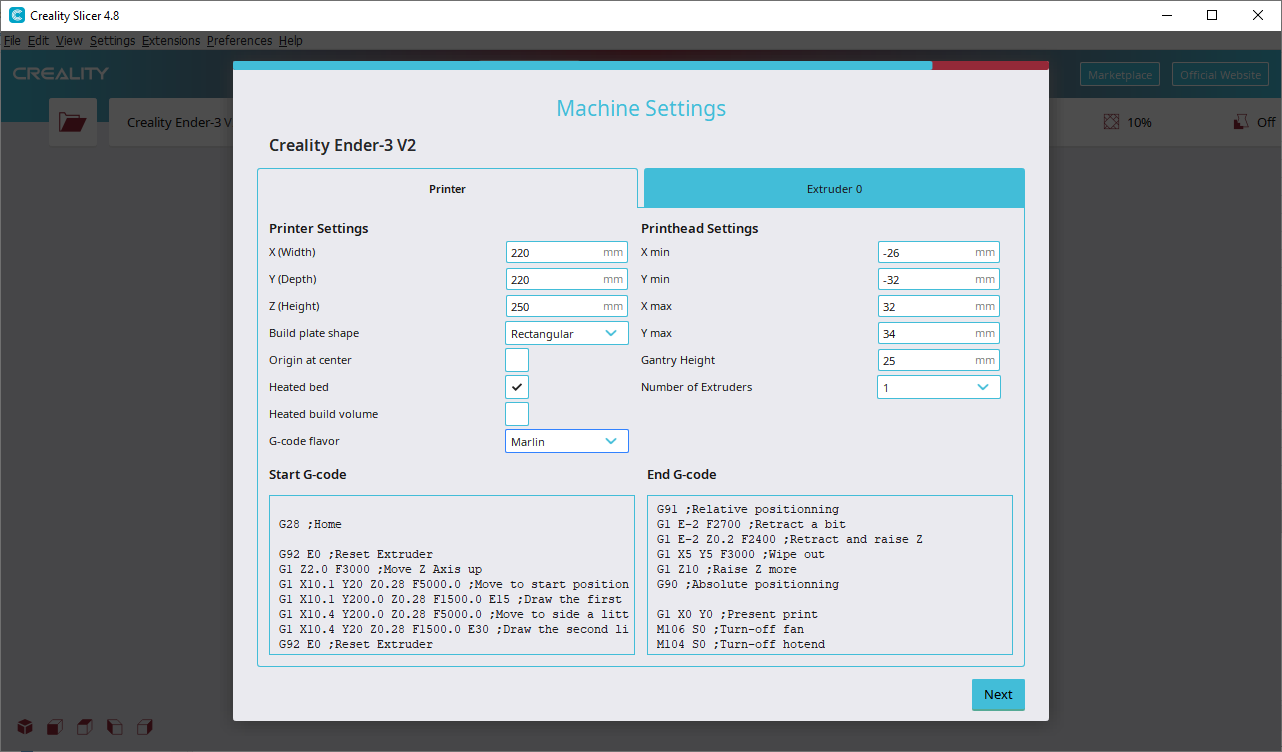Open the Edit menu
This screenshot has height=752, width=1282.
point(38,41)
